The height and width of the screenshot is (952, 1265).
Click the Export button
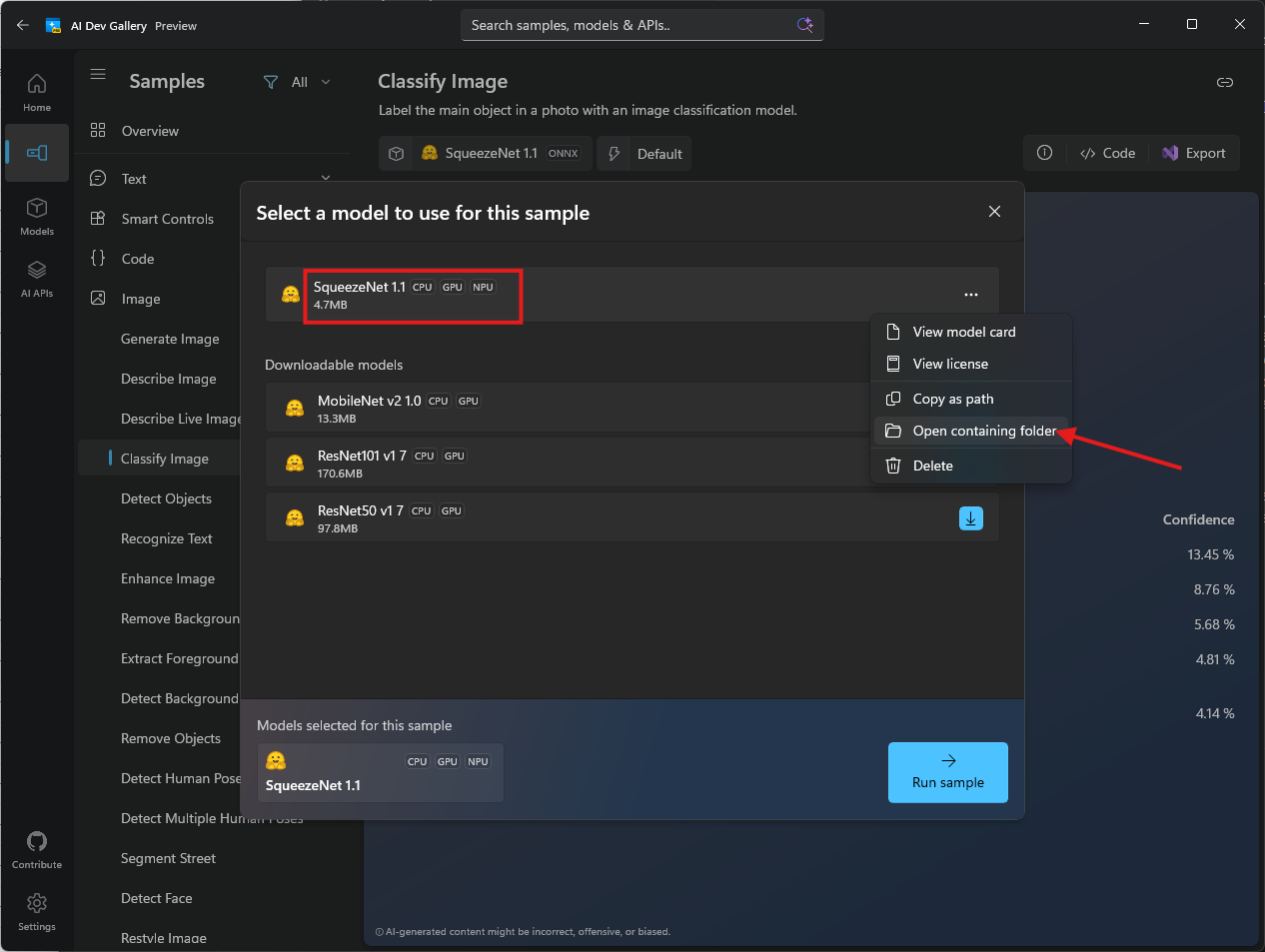[1194, 153]
